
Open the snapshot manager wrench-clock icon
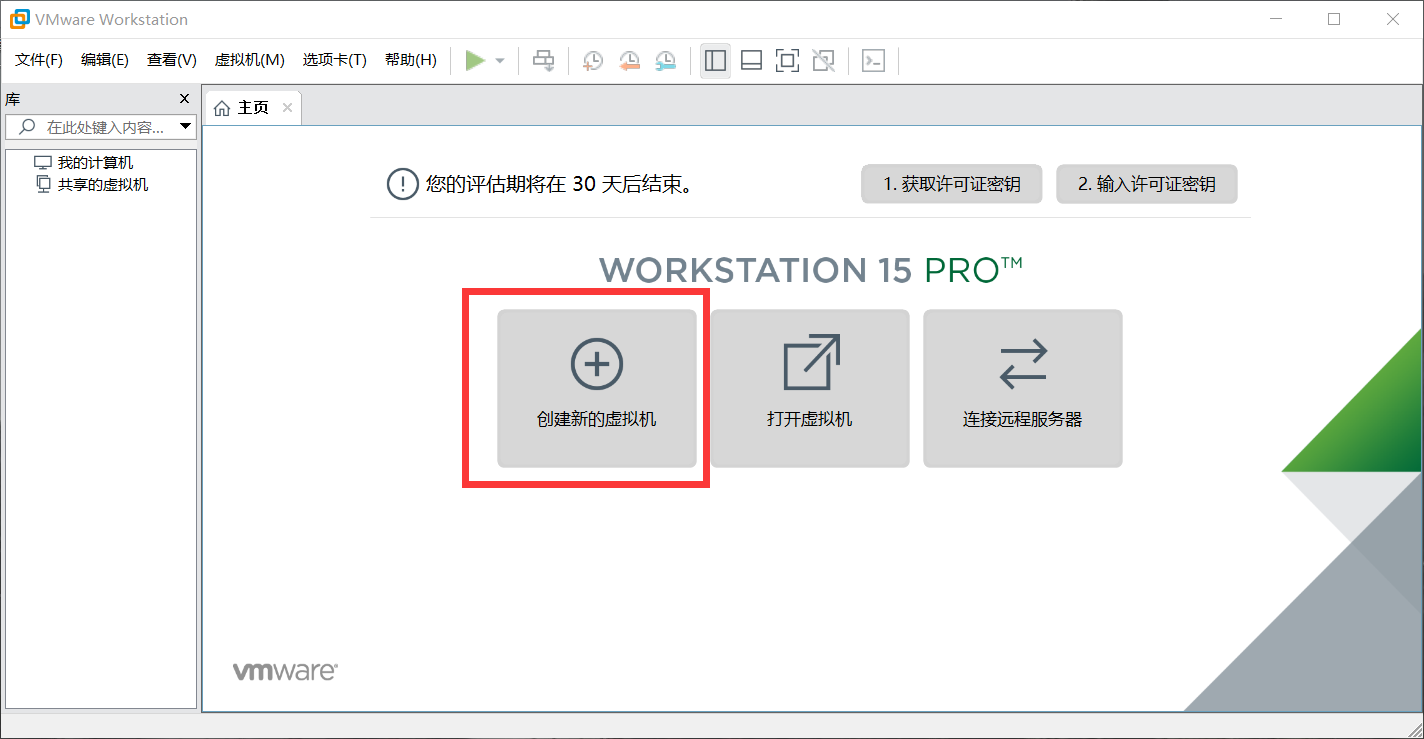[665, 61]
